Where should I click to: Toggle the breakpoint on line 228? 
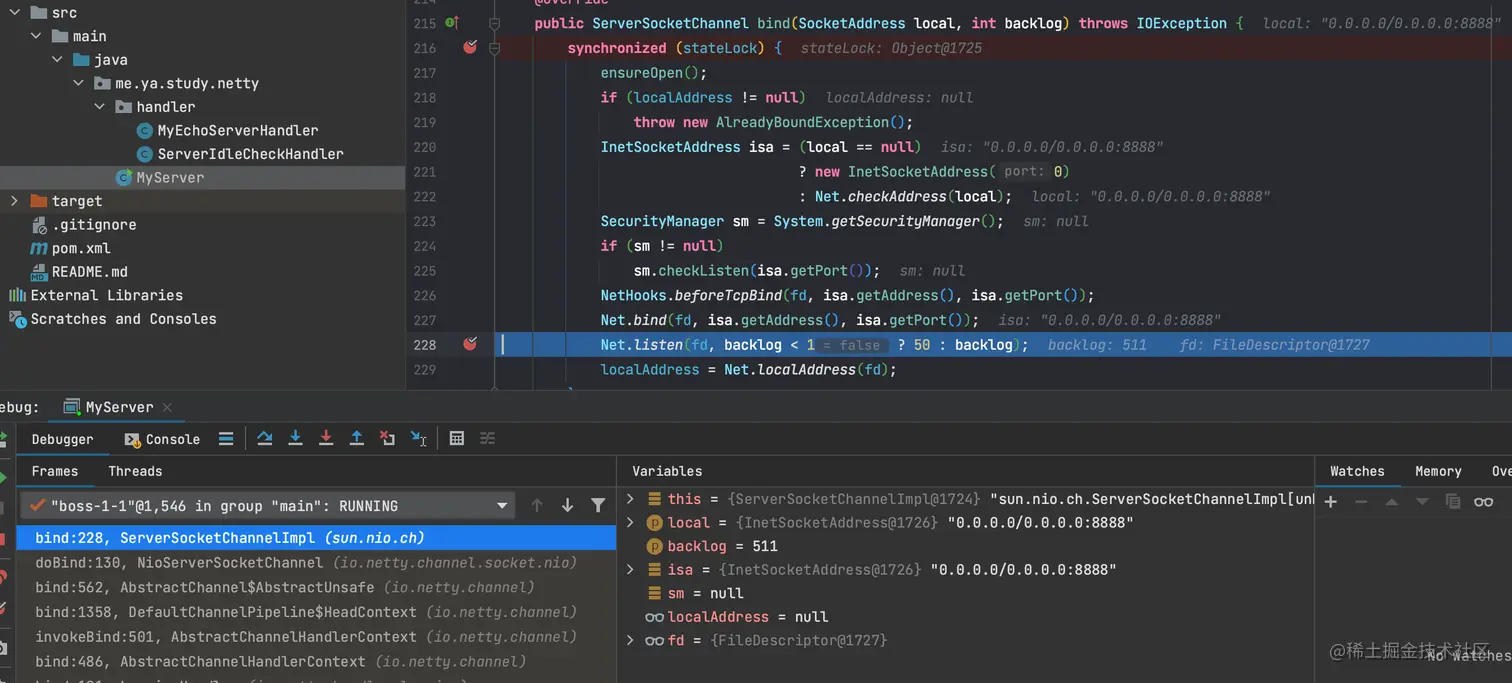(x=470, y=344)
